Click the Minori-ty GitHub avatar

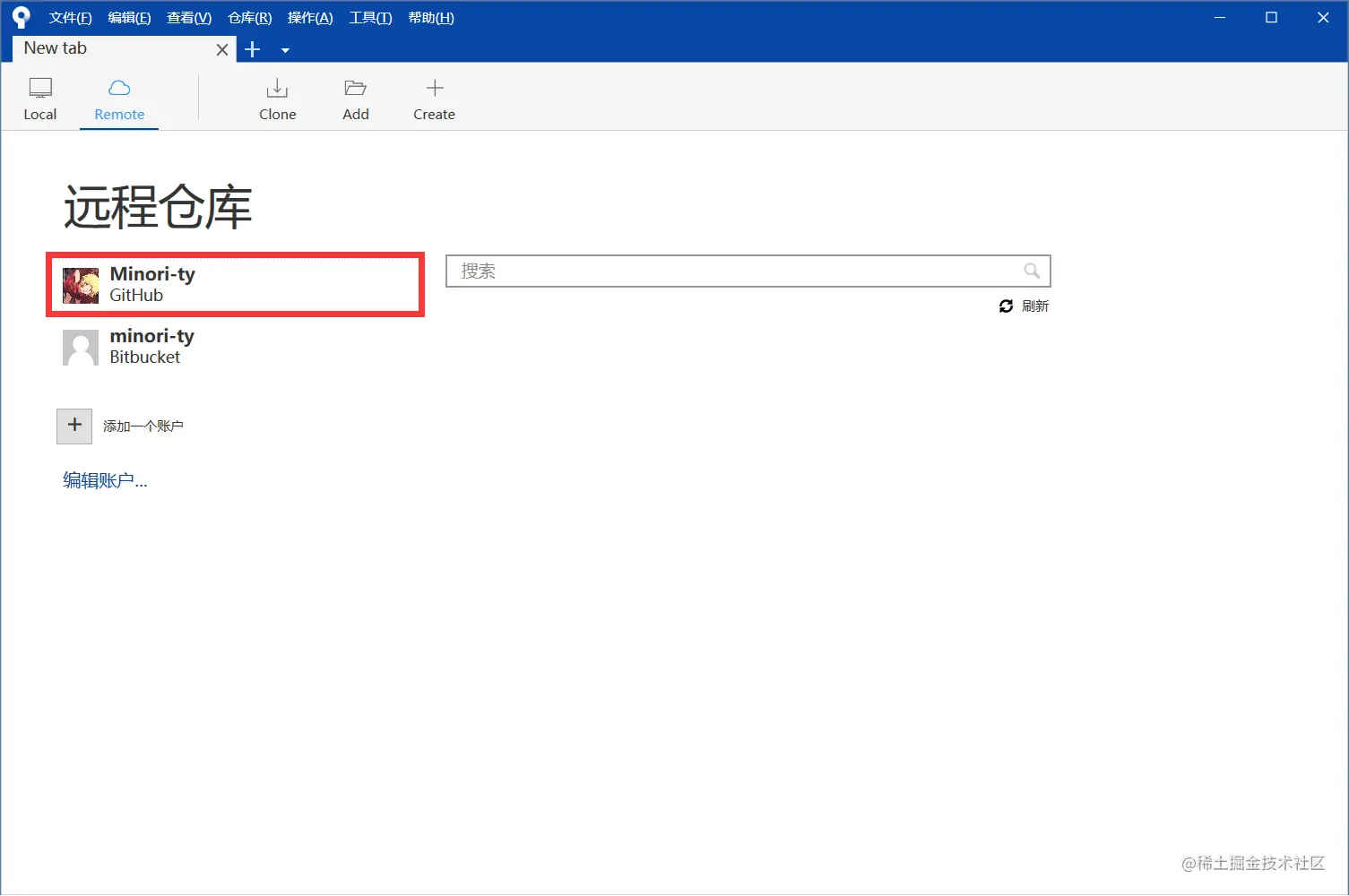pos(81,285)
